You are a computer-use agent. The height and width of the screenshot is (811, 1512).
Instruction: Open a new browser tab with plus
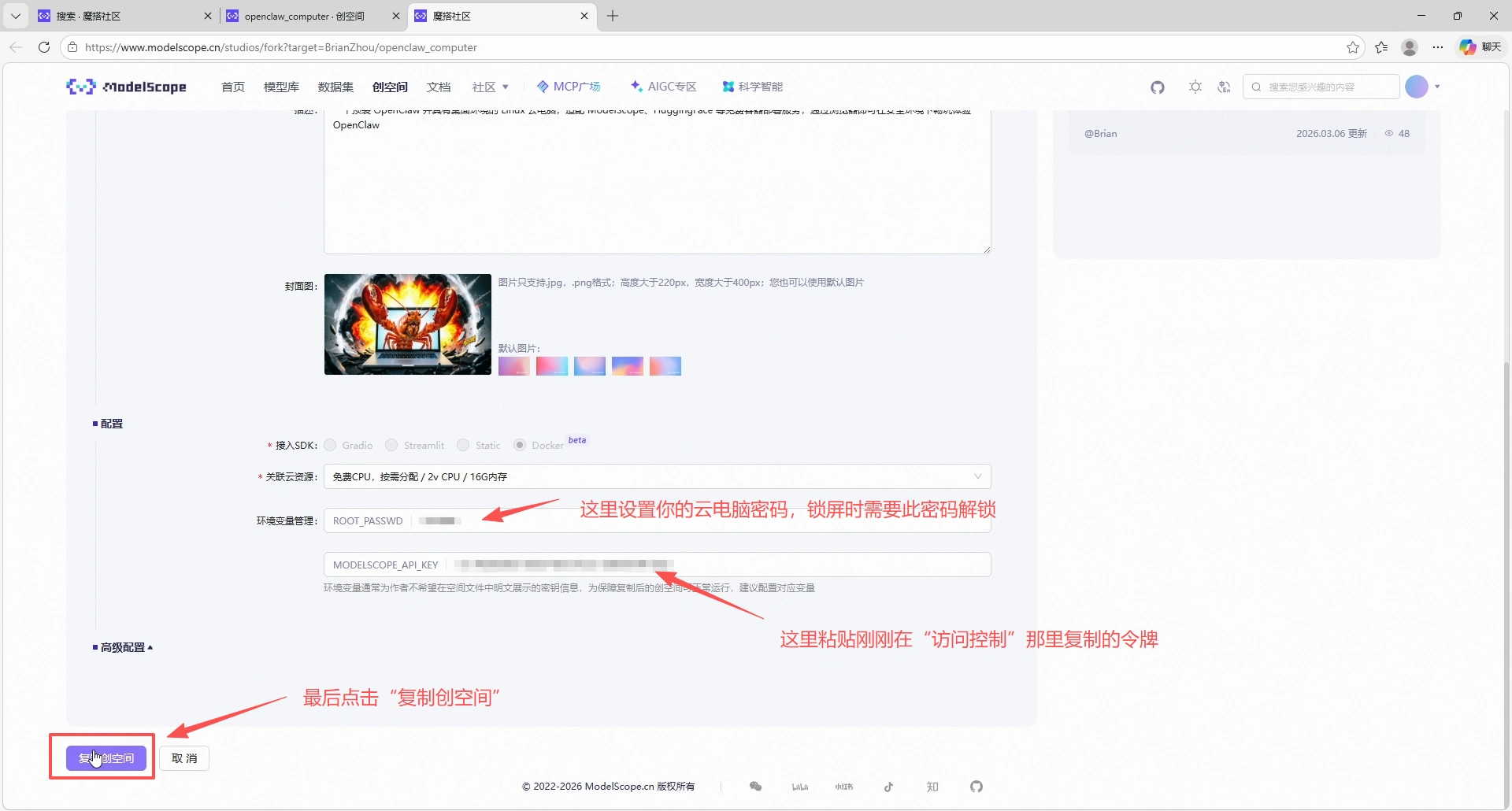tap(613, 16)
